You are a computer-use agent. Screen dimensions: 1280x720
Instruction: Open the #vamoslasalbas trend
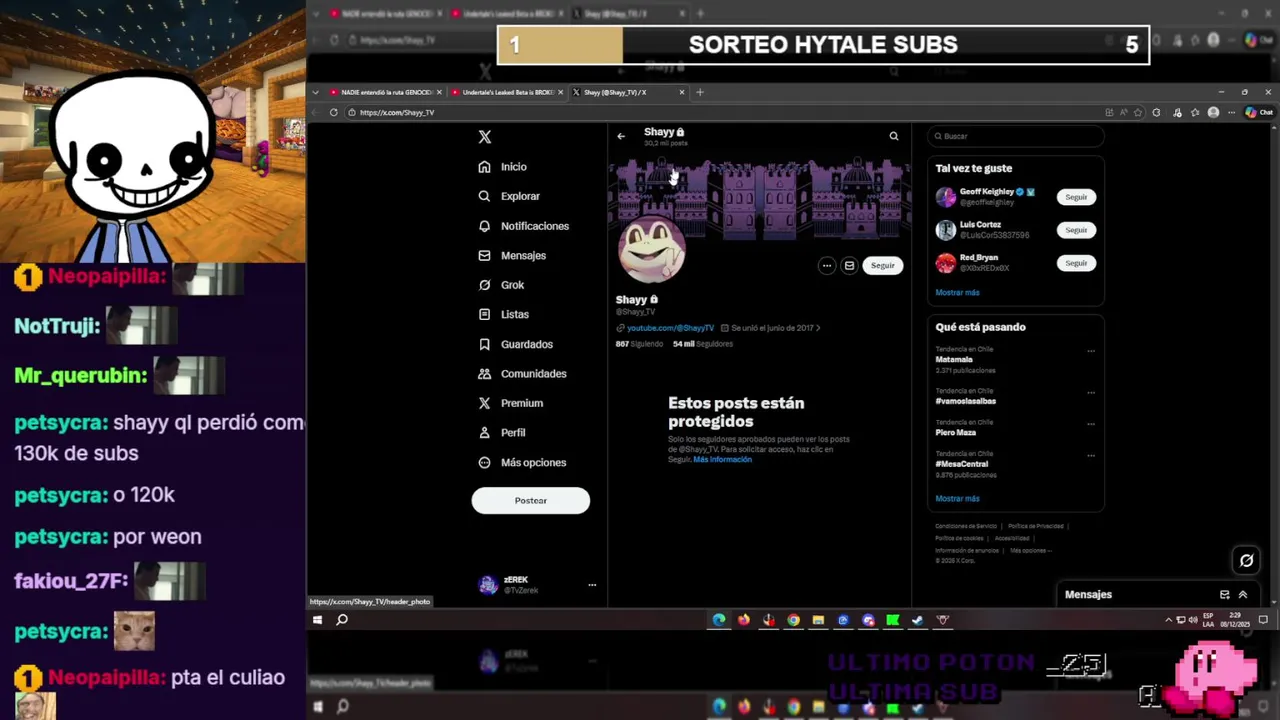tap(965, 401)
